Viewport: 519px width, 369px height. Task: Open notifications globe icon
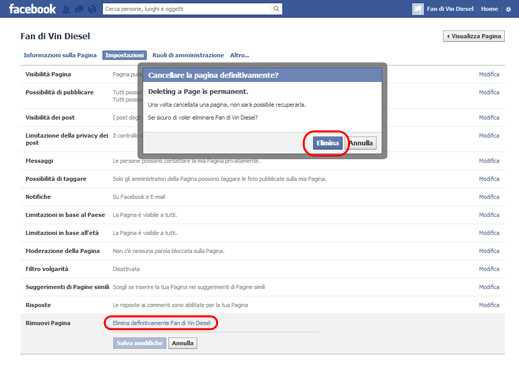coord(92,9)
